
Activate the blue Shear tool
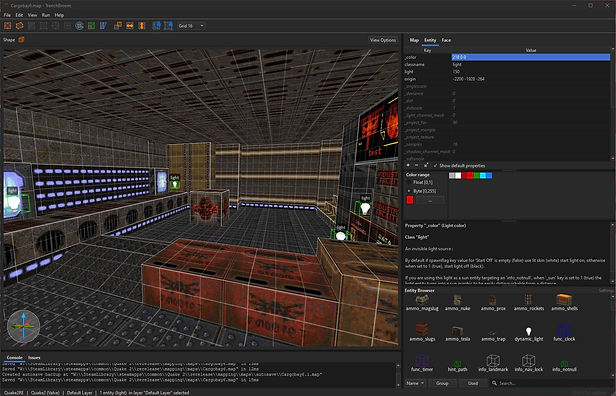point(103,26)
